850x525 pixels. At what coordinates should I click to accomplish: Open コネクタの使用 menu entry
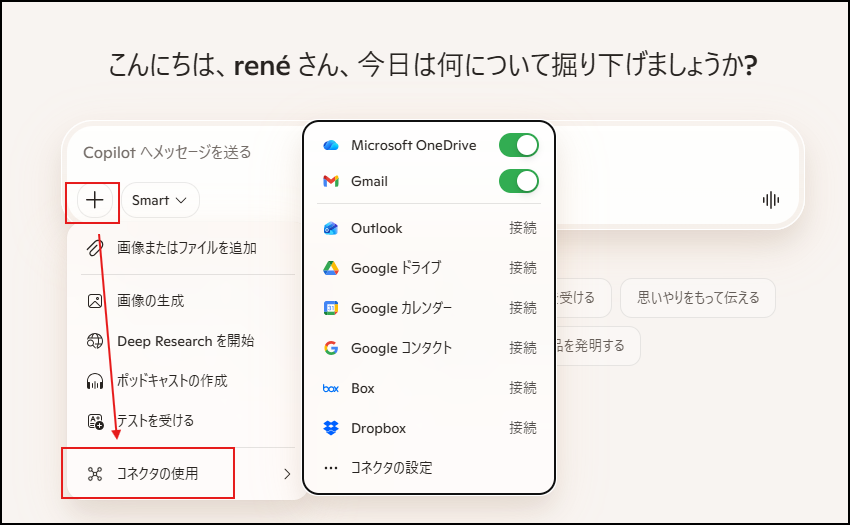tap(187, 473)
